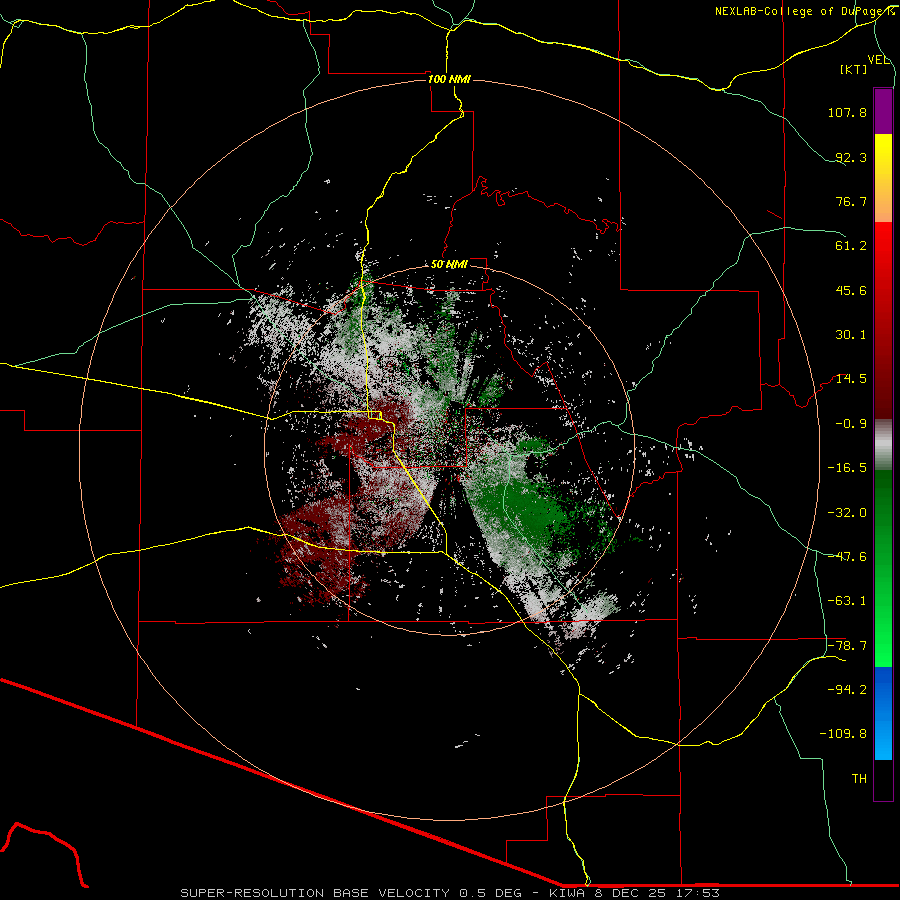
Task: Click the blue segment of the color bar
Action: click(x=883, y=713)
